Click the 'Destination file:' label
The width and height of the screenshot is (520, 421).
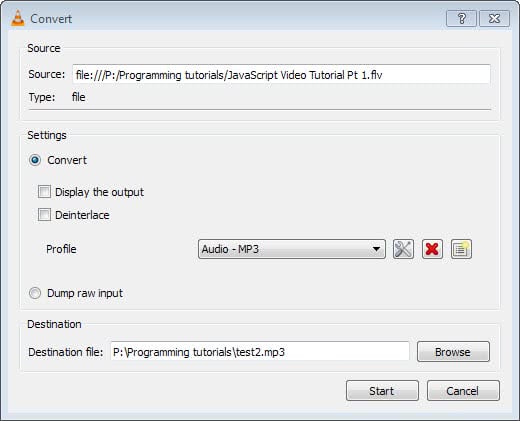click(66, 352)
